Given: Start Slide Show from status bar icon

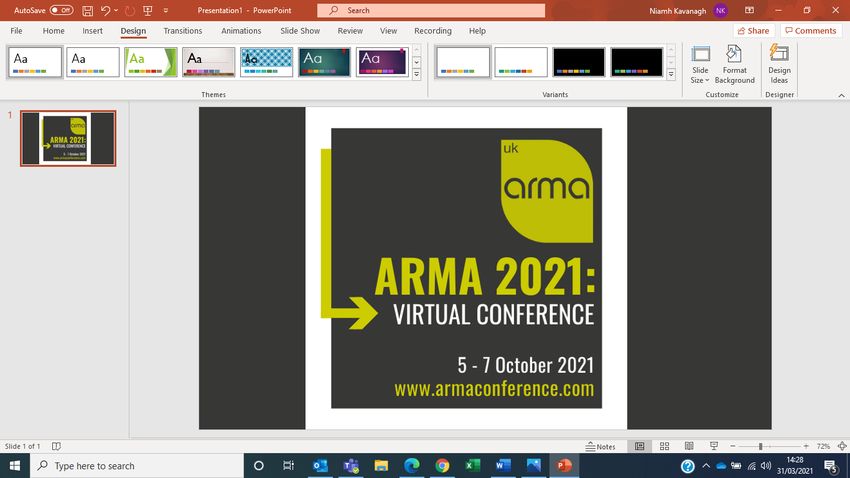Looking at the screenshot, I should point(714,446).
